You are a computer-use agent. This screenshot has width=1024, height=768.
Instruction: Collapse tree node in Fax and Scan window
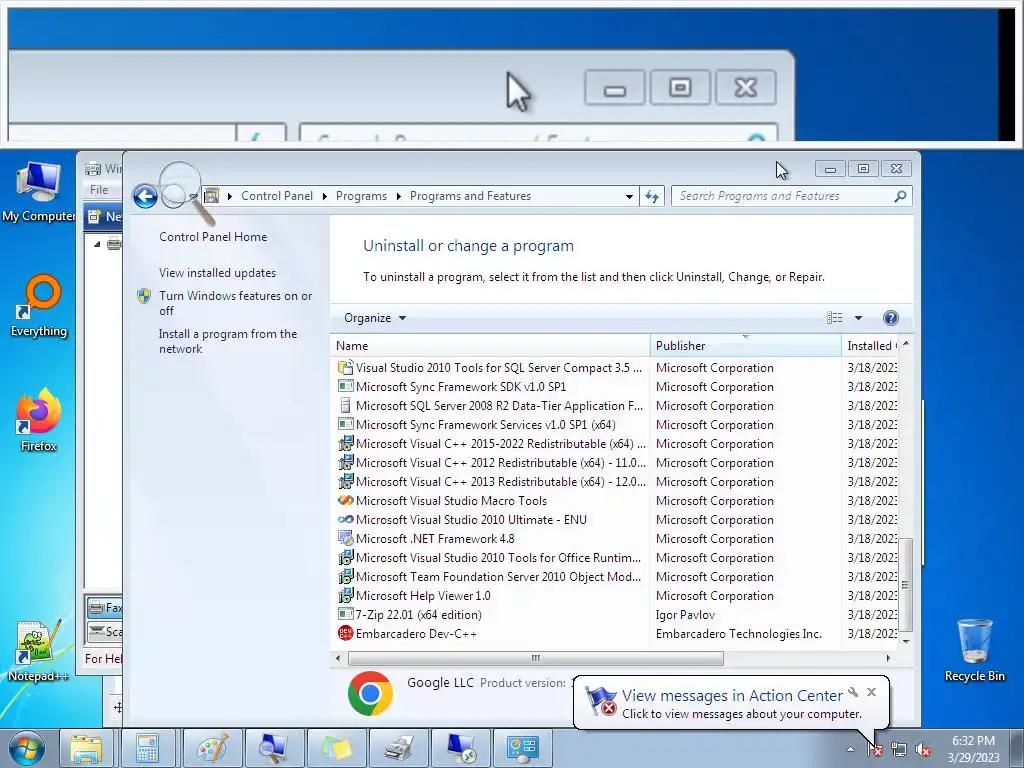point(97,244)
